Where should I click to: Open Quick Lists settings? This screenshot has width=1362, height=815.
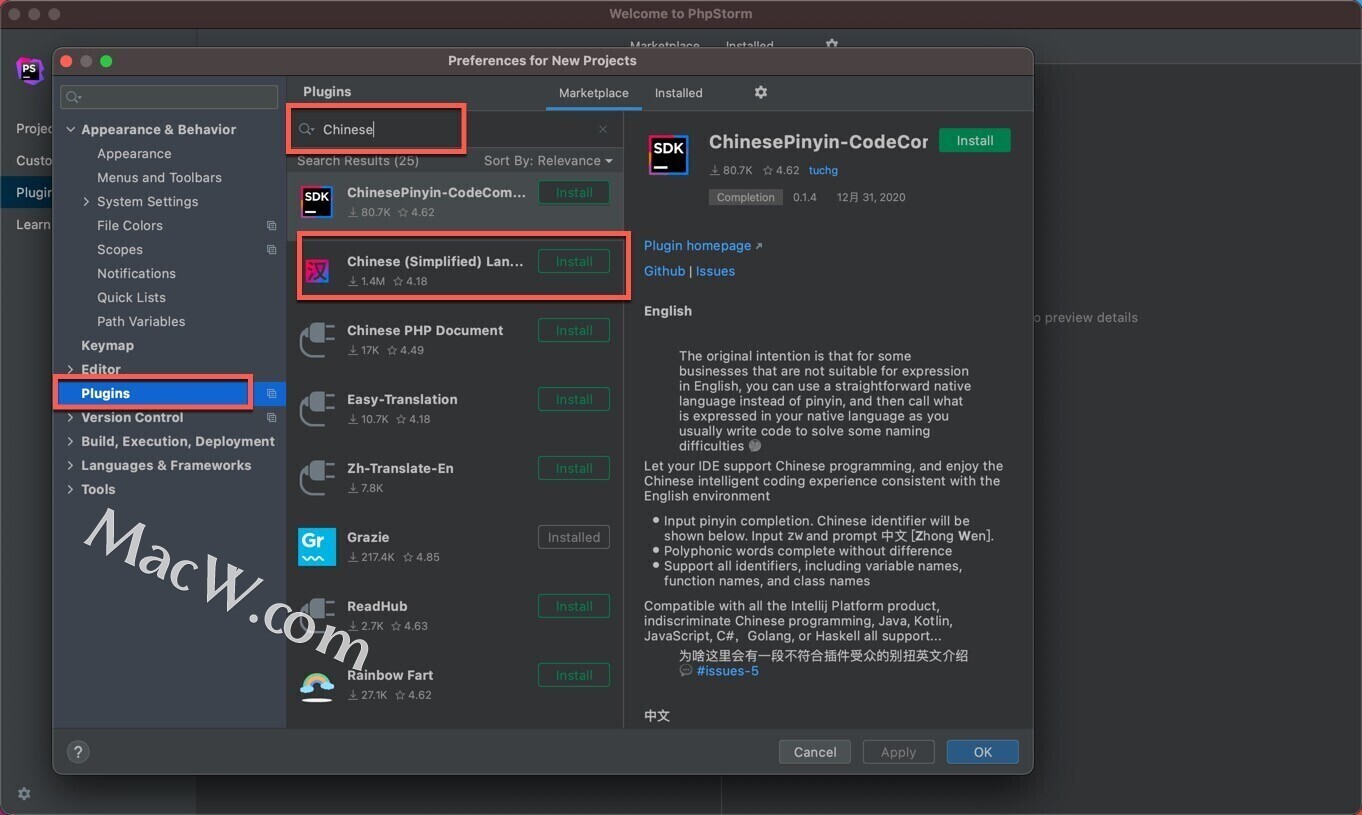[x=131, y=298]
